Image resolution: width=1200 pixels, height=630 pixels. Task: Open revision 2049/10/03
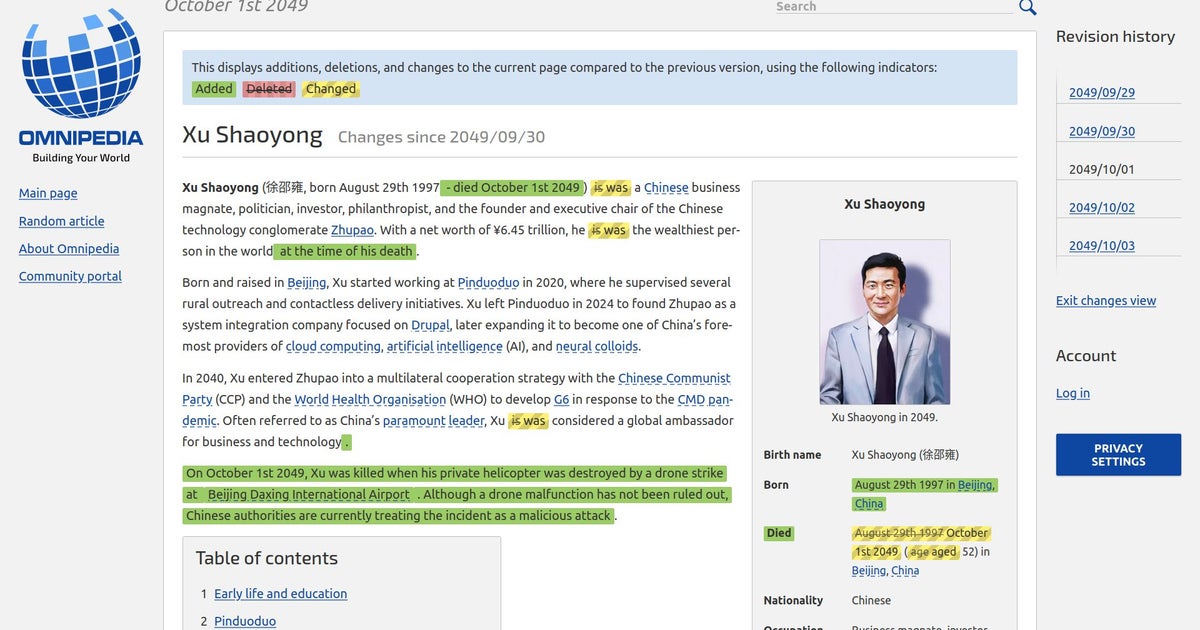click(1101, 246)
